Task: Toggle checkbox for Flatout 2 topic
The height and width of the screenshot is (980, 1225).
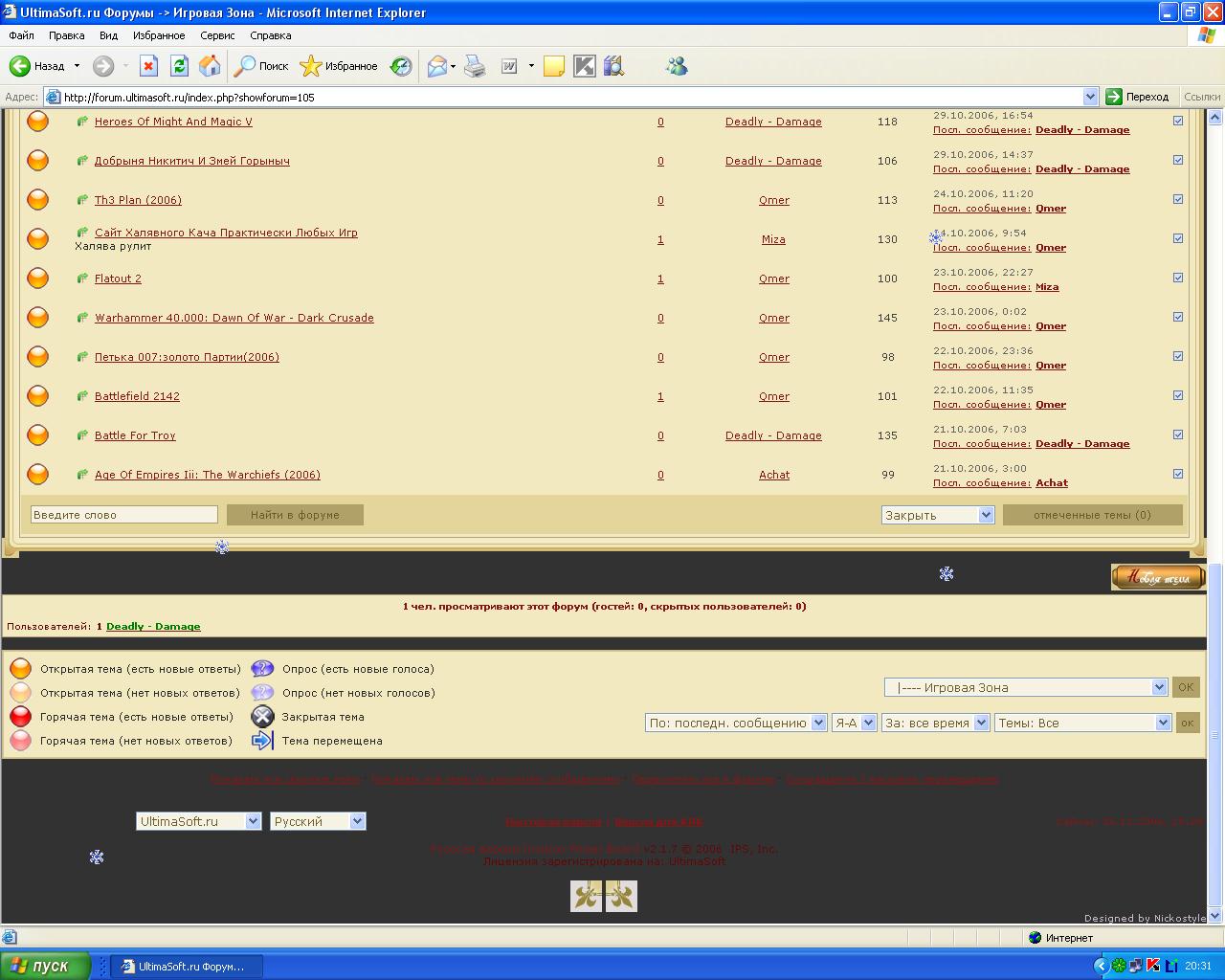Action: pyautogui.click(x=1178, y=278)
